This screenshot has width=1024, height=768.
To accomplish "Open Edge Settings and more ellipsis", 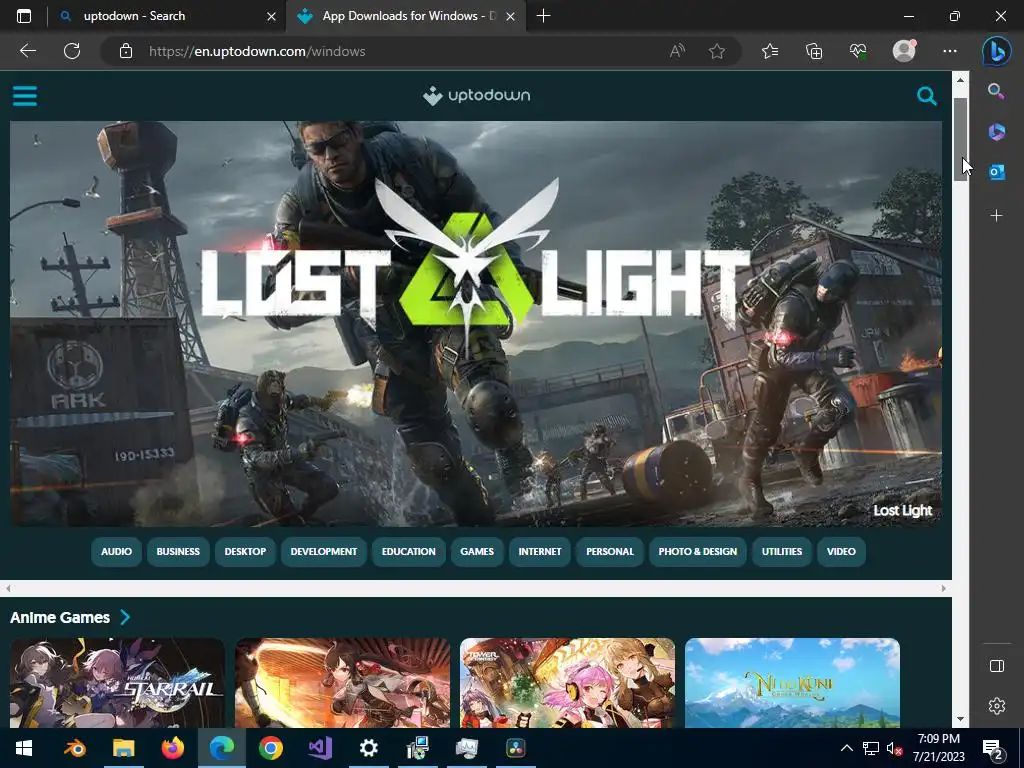I will (950, 51).
